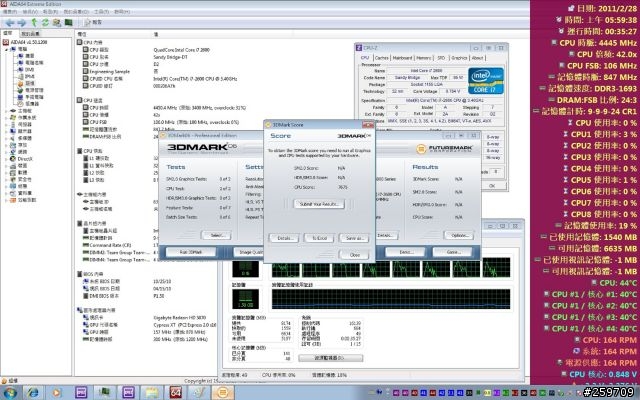The height and width of the screenshot is (400, 640).
Task: Collapse the Computer node in AIDA64 tree
Action: tap(7, 49)
